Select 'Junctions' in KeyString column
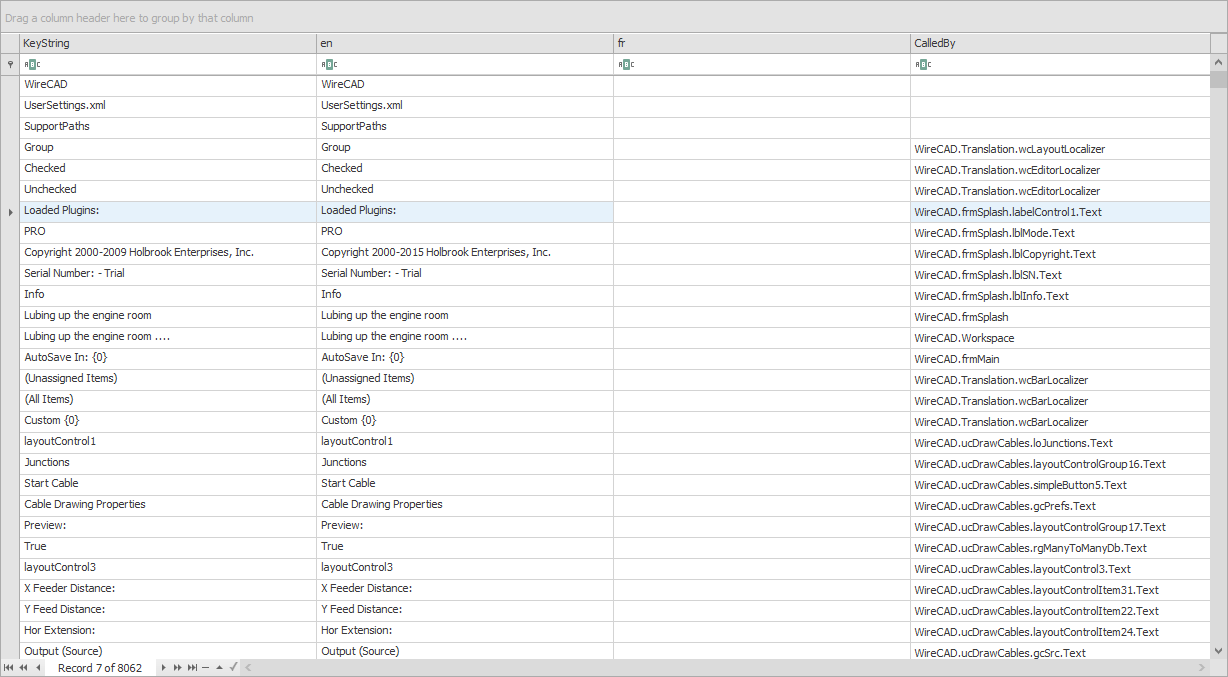The height and width of the screenshot is (677, 1228). click(168, 463)
